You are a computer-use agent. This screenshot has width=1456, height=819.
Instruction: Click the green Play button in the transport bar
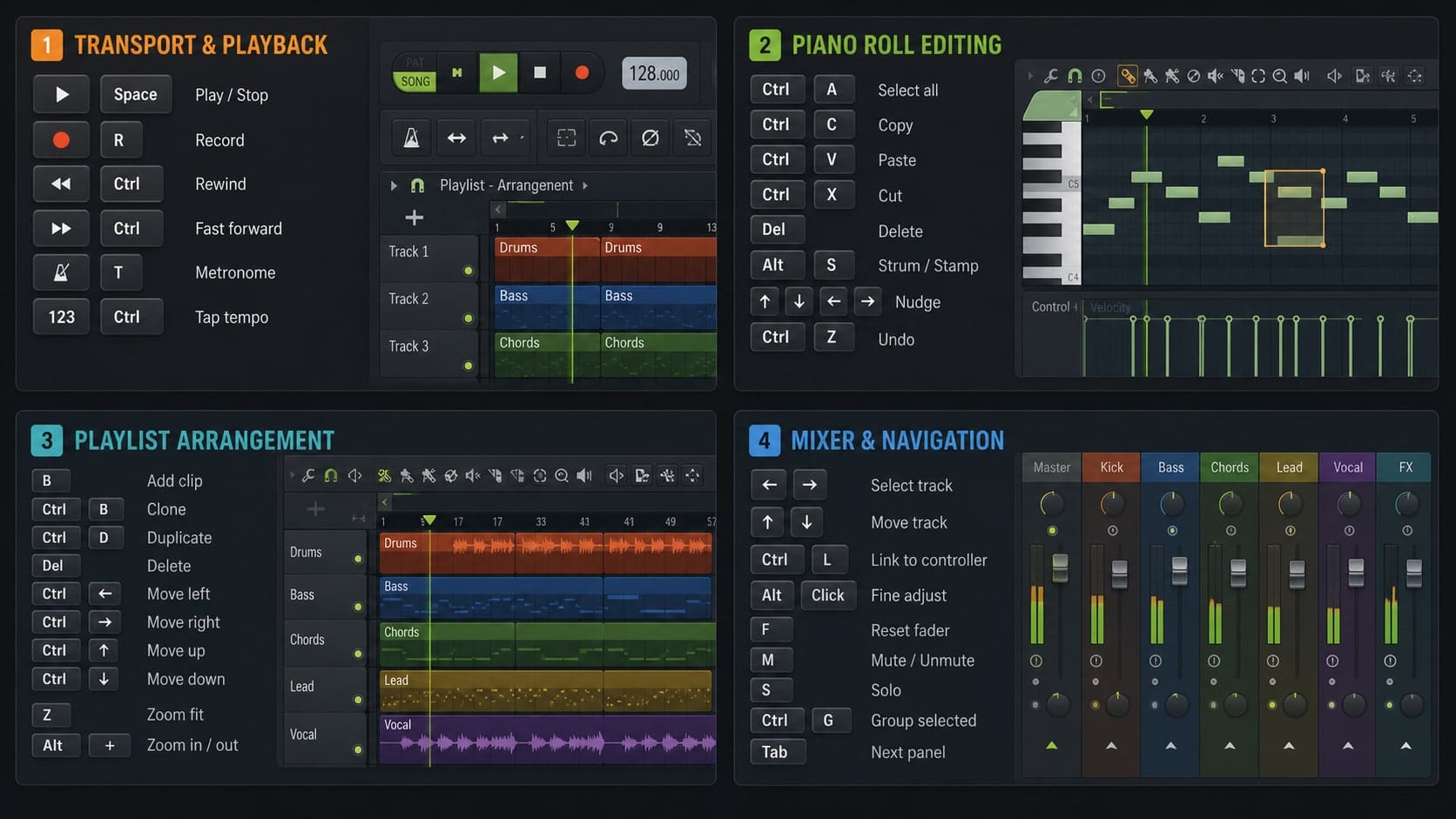click(x=498, y=73)
